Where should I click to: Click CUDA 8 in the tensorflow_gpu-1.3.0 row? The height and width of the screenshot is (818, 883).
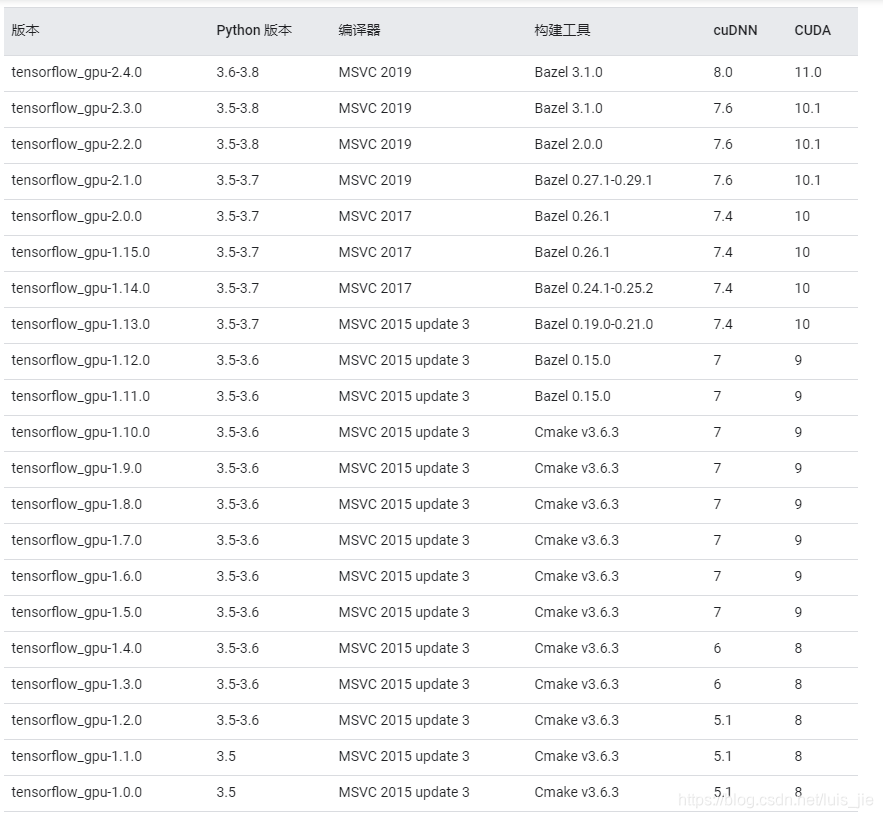(x=798, y=685)
